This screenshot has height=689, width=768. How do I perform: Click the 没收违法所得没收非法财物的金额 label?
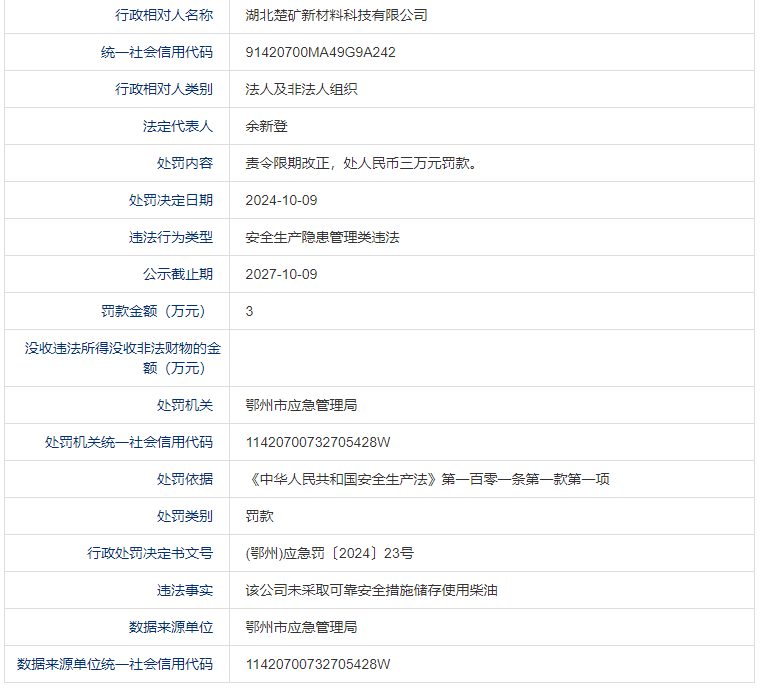pos(123,358)
